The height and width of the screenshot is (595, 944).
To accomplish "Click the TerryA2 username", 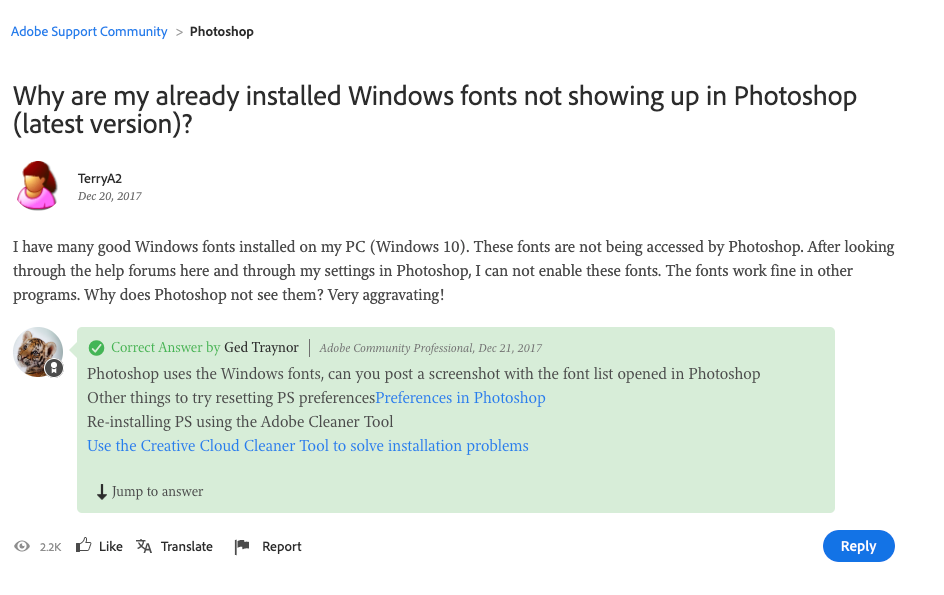I will [x=100, y=178].
